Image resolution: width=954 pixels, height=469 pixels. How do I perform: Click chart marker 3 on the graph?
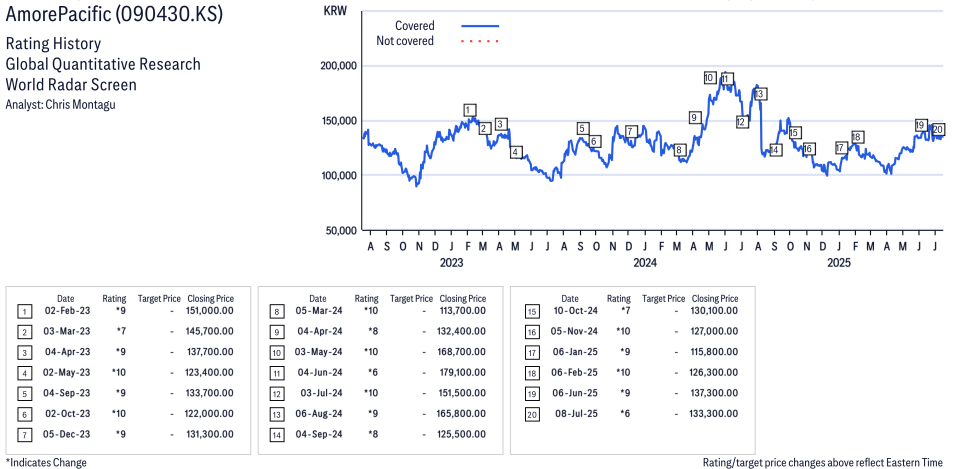point(501,124)
